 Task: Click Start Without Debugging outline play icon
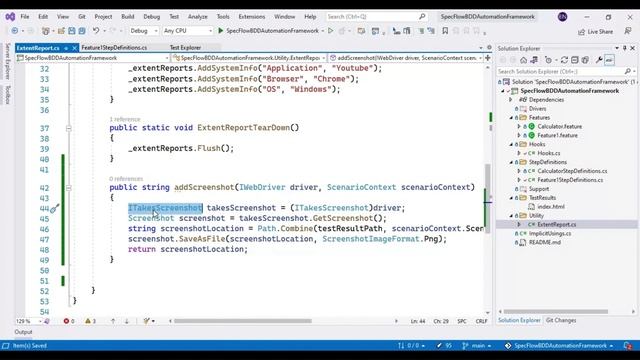[x=331, y=31]
